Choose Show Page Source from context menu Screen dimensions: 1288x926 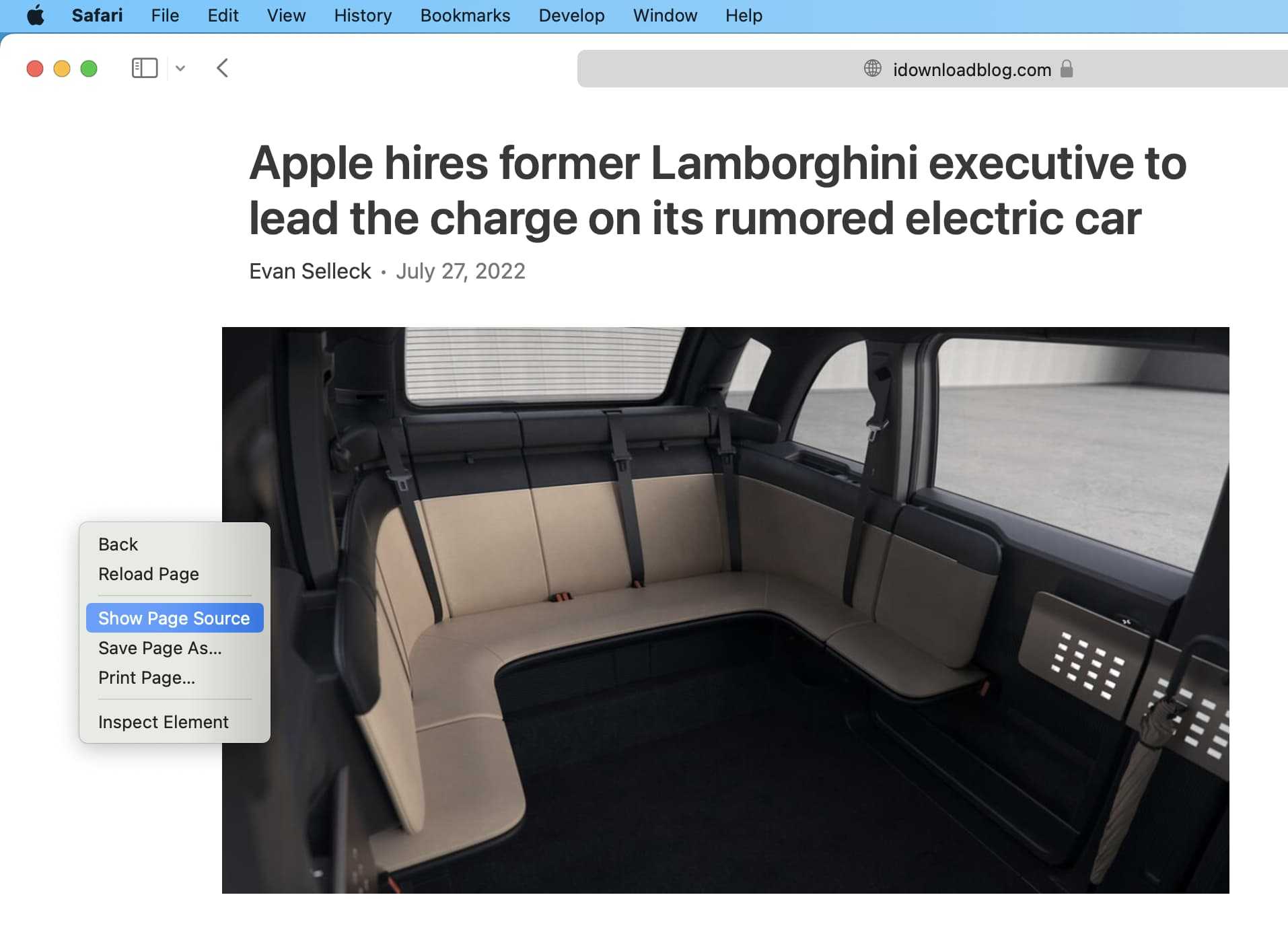(174, 618)
